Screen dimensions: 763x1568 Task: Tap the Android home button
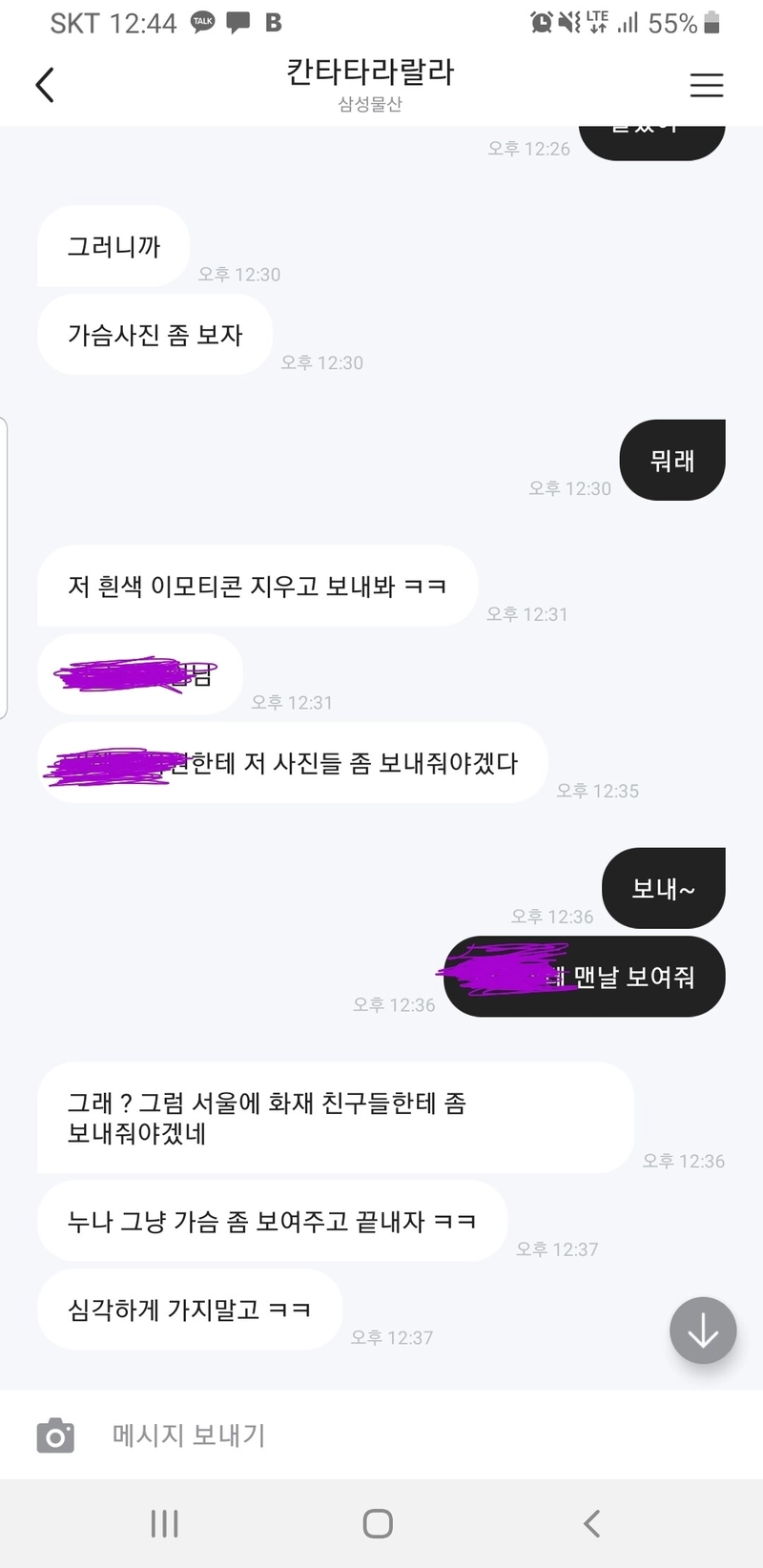[378, 1523]
